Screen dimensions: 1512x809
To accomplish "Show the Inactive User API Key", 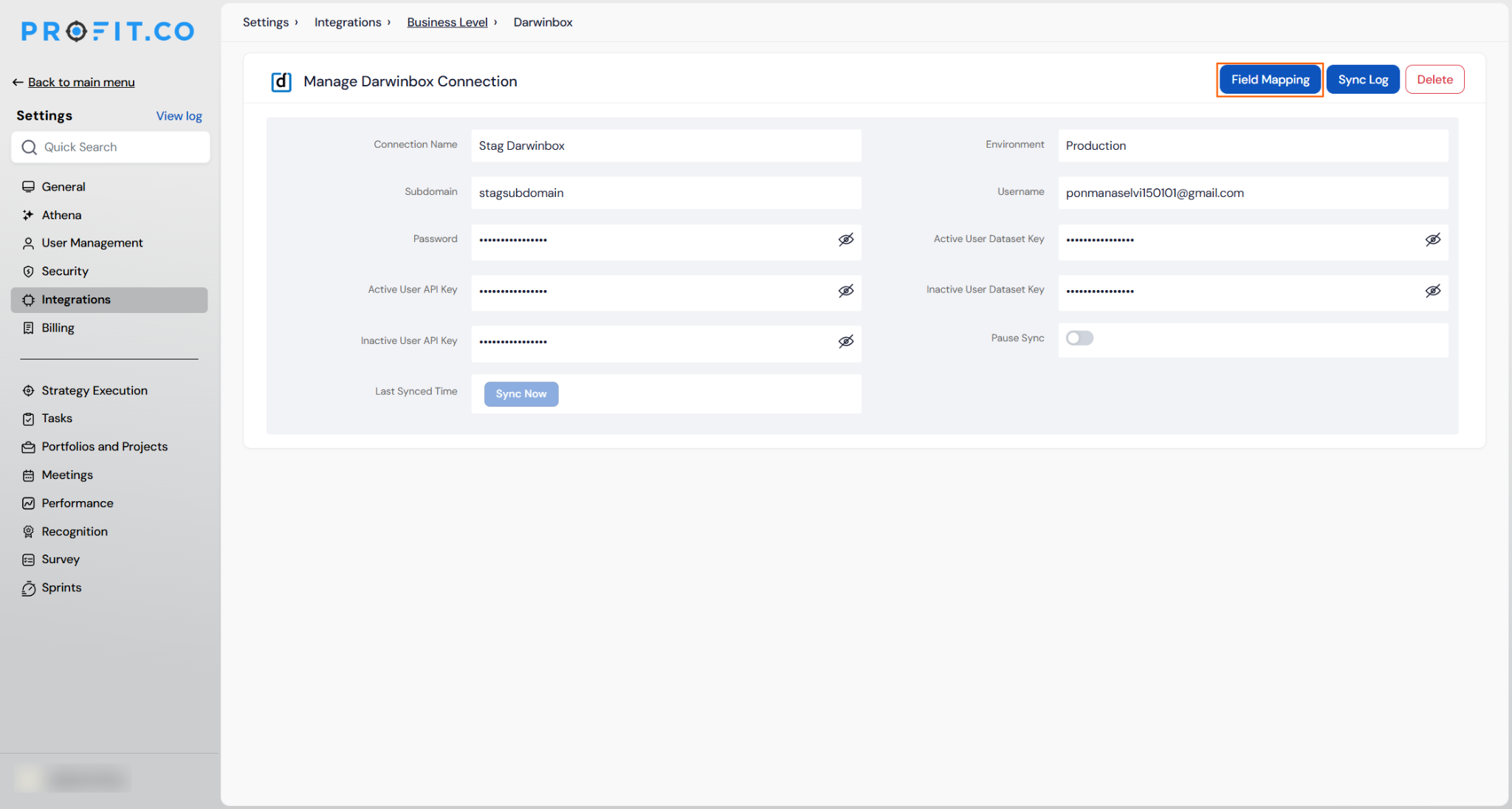I will (x=846, y=341).
